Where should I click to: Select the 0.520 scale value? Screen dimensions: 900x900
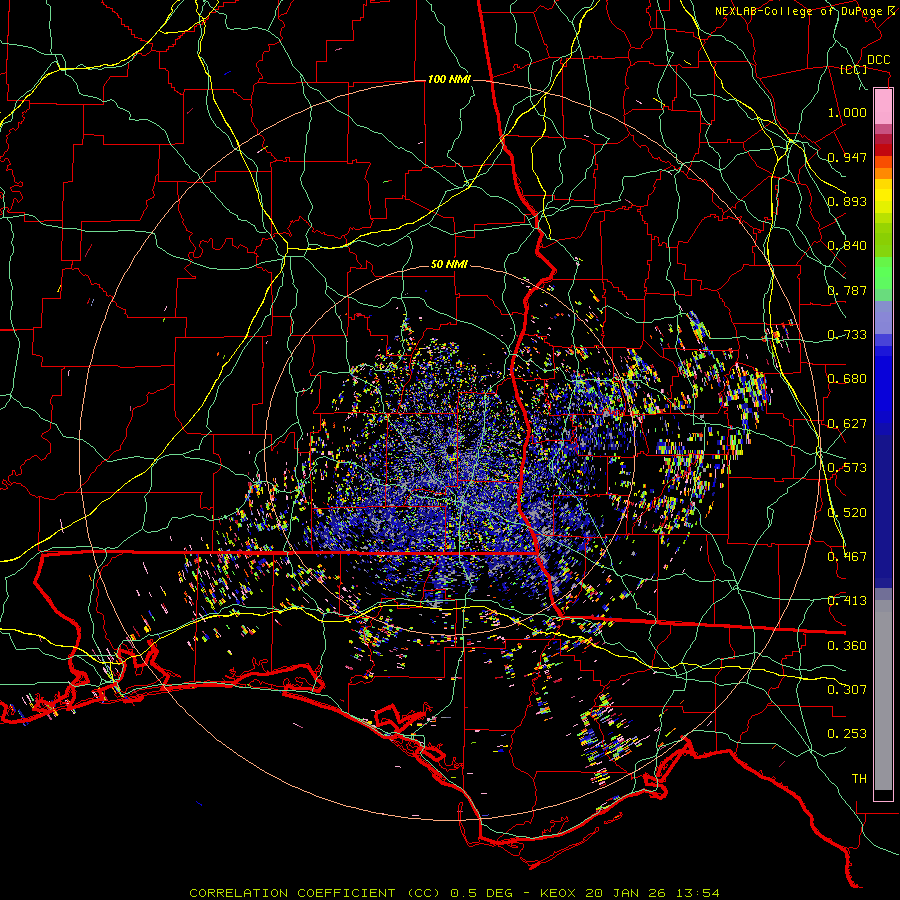[847, 513]
